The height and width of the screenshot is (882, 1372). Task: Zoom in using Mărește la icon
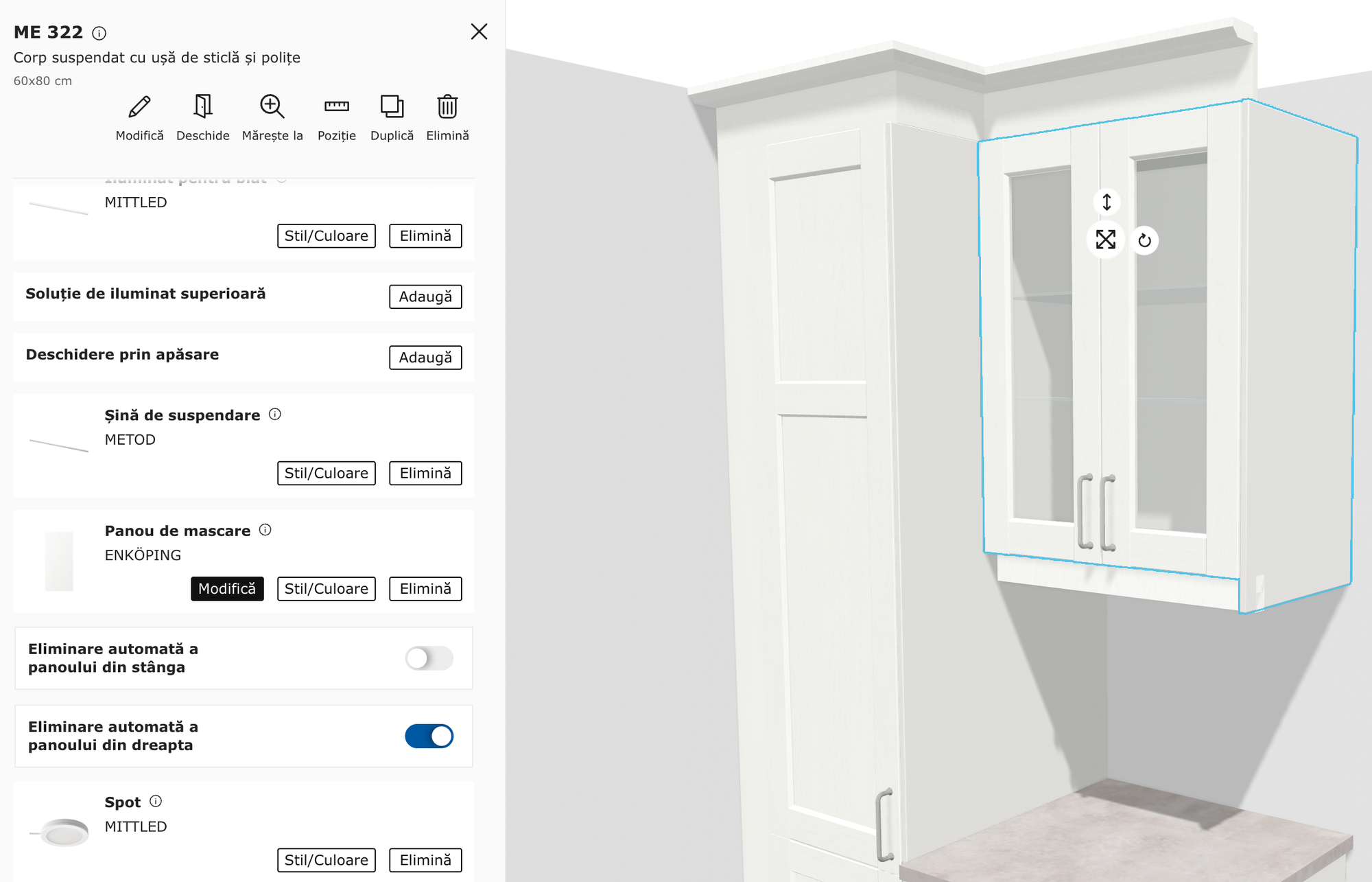[x=272, y=107]
